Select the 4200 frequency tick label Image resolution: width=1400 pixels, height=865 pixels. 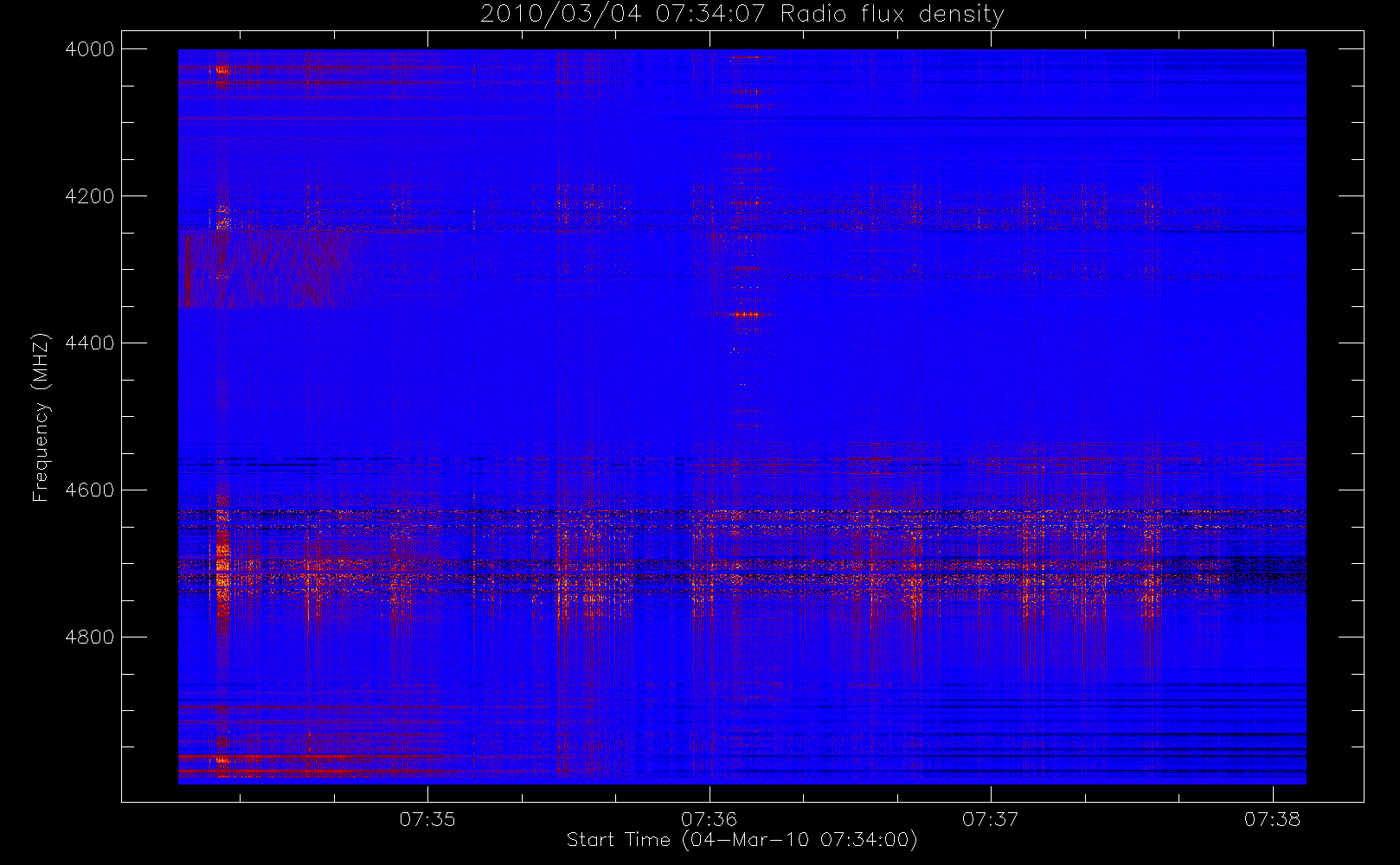click(90, 196)
